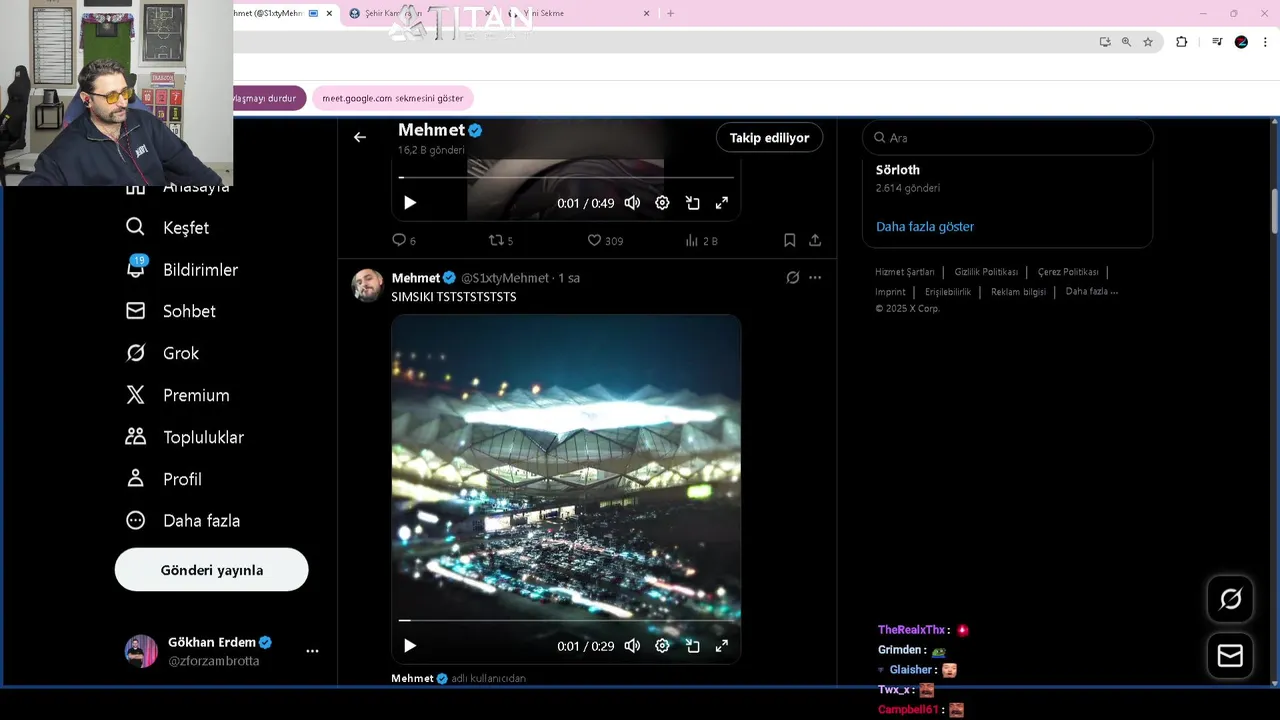This screenshot has height=720, width=1280.
Task: Open the media control icon in the Chrome toolbar
Action: coord(1217,42)
